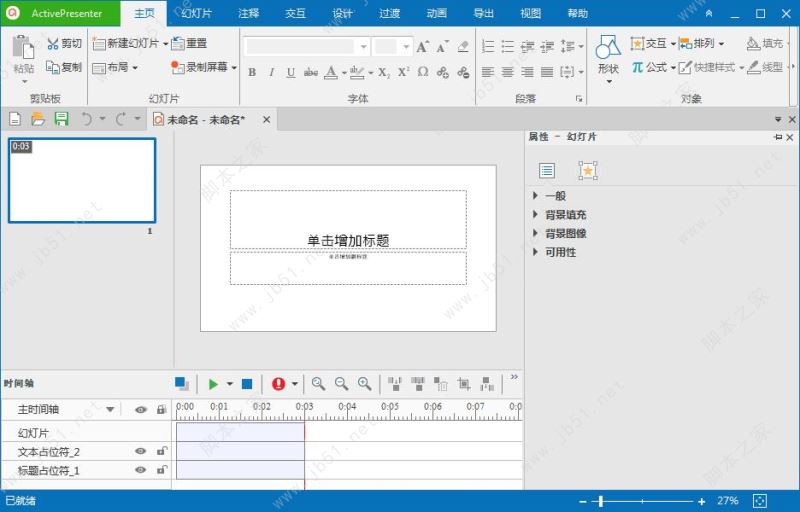Click the zoom slider handle in status bar

[601, 501]
